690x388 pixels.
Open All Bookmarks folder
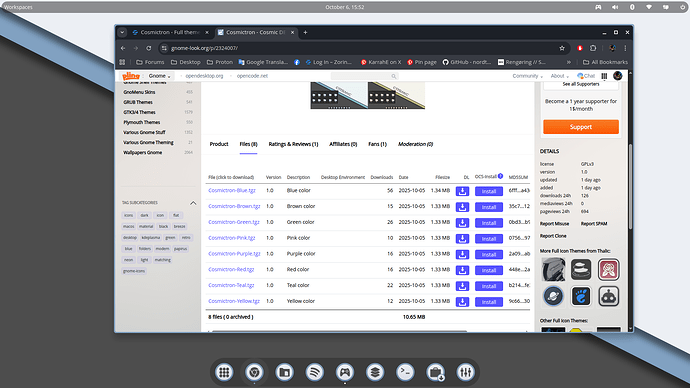click(605, 62)
